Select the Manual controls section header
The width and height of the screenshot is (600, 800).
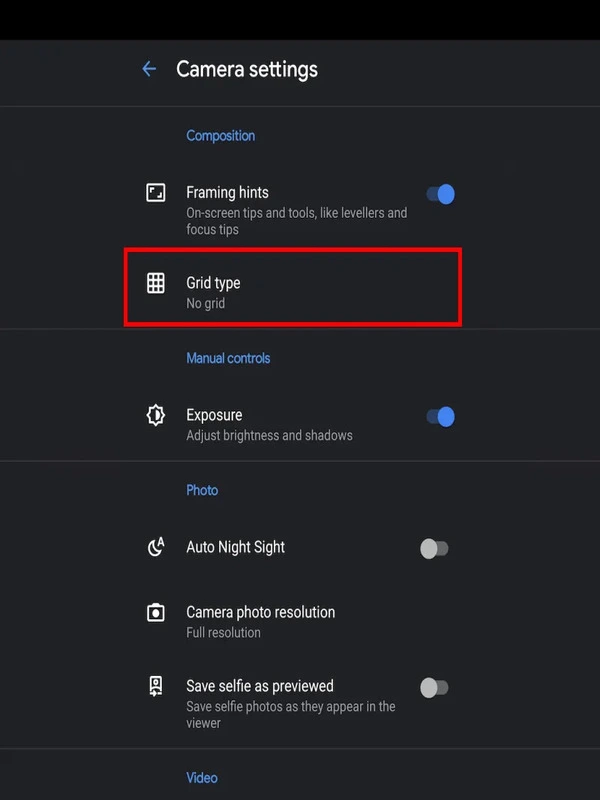[228, 358]
